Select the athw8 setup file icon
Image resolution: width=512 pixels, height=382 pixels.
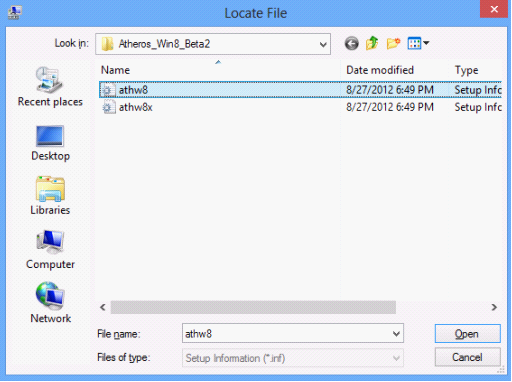108,90
